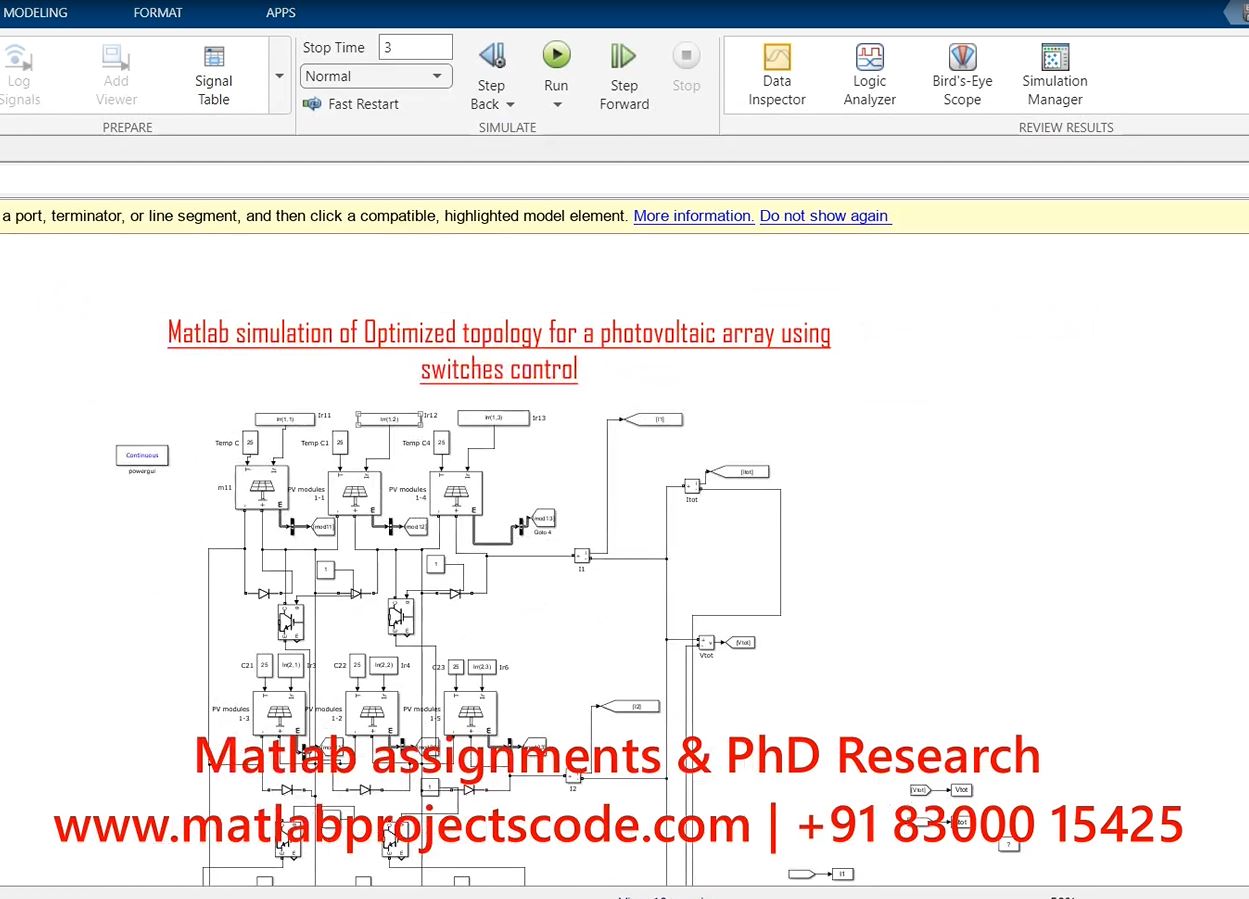Select the PV modules 1-4 block
Viewport: 1249px width, 899px height.
tap(456, 493)
